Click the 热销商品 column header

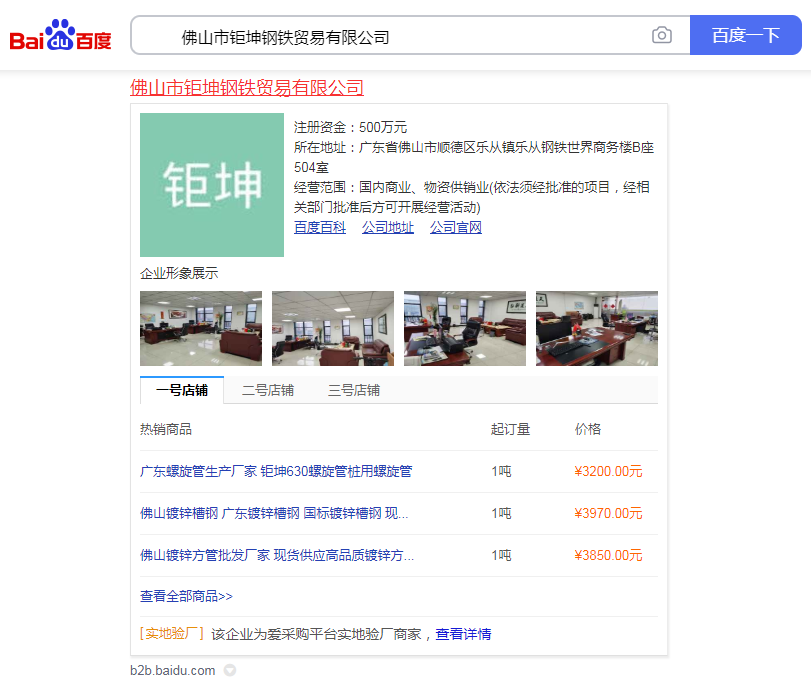coord(166,429)
